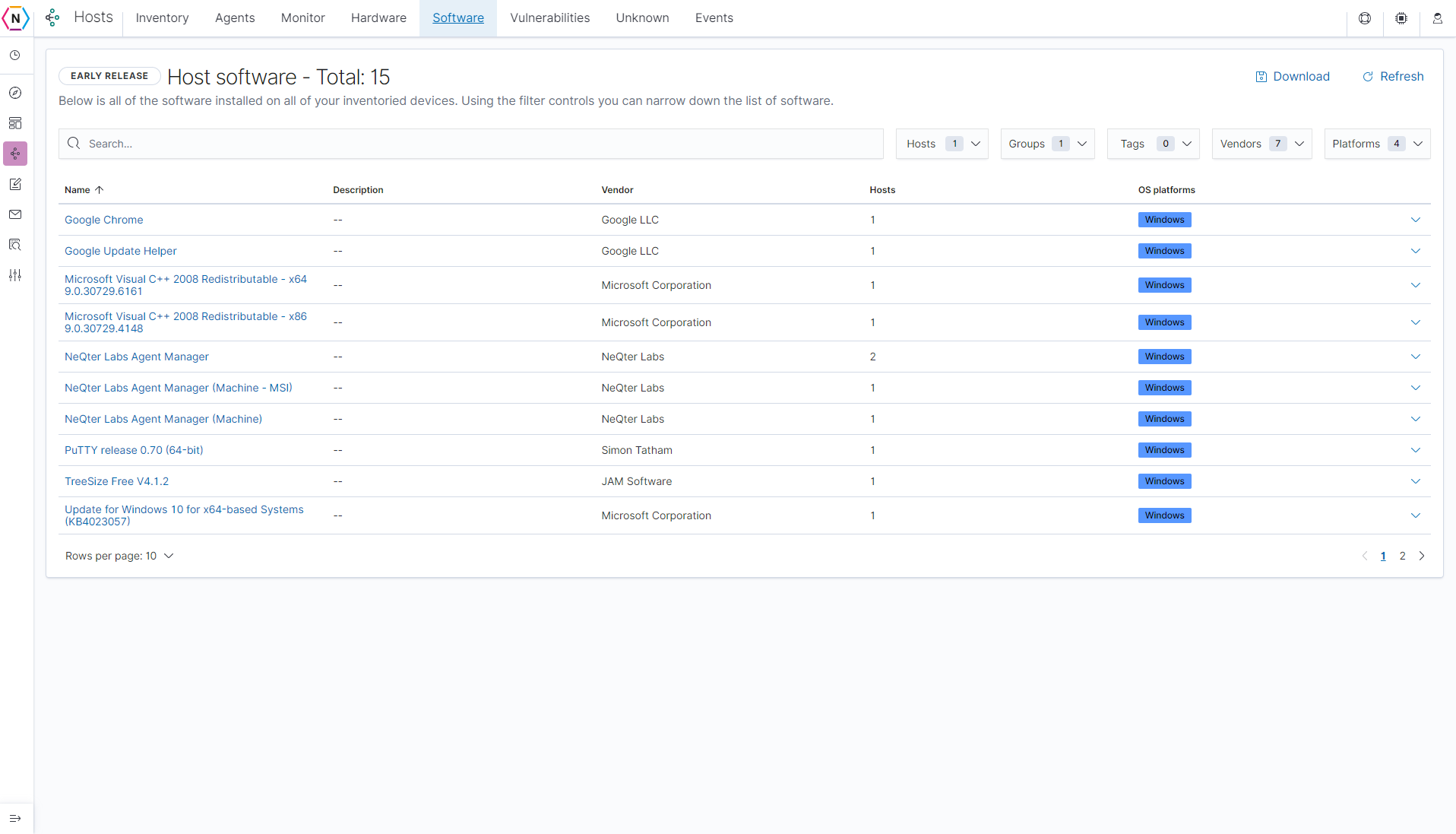Open the PuTTY release 0.70 (64-bit) link
The width and height of the screenshot is (1456, 834).
point(134,450)
